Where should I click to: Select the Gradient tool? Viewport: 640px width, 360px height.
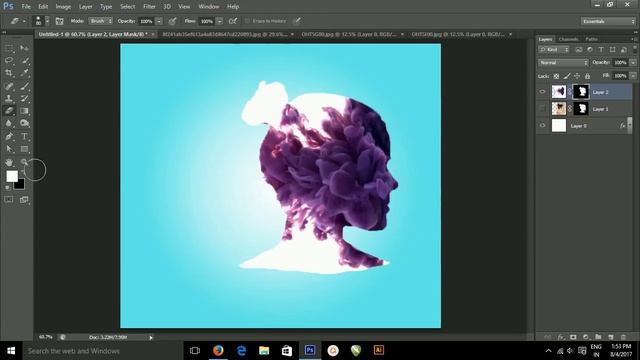point(24,111)
